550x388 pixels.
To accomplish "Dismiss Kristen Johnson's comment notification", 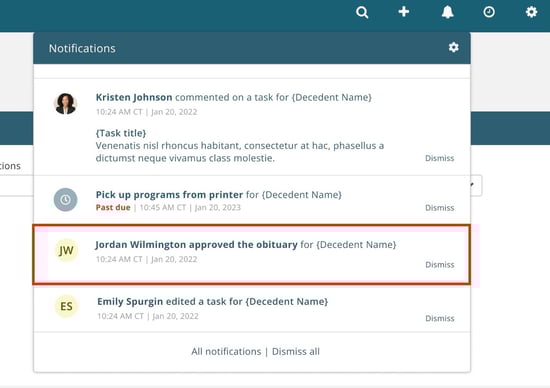I will (440, 158).
